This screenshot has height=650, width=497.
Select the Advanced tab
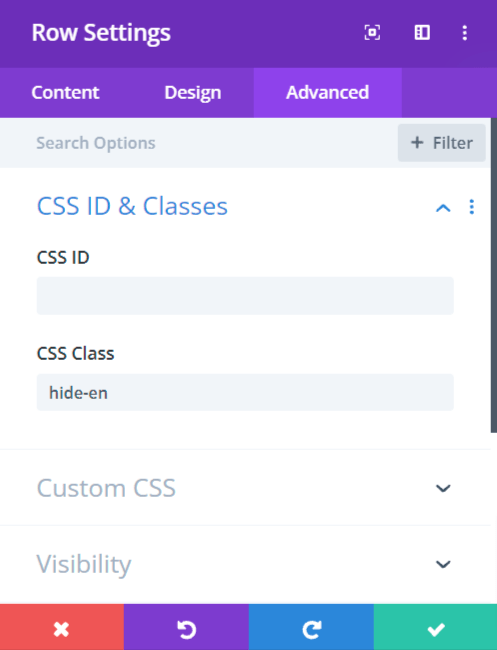point(327,93)
